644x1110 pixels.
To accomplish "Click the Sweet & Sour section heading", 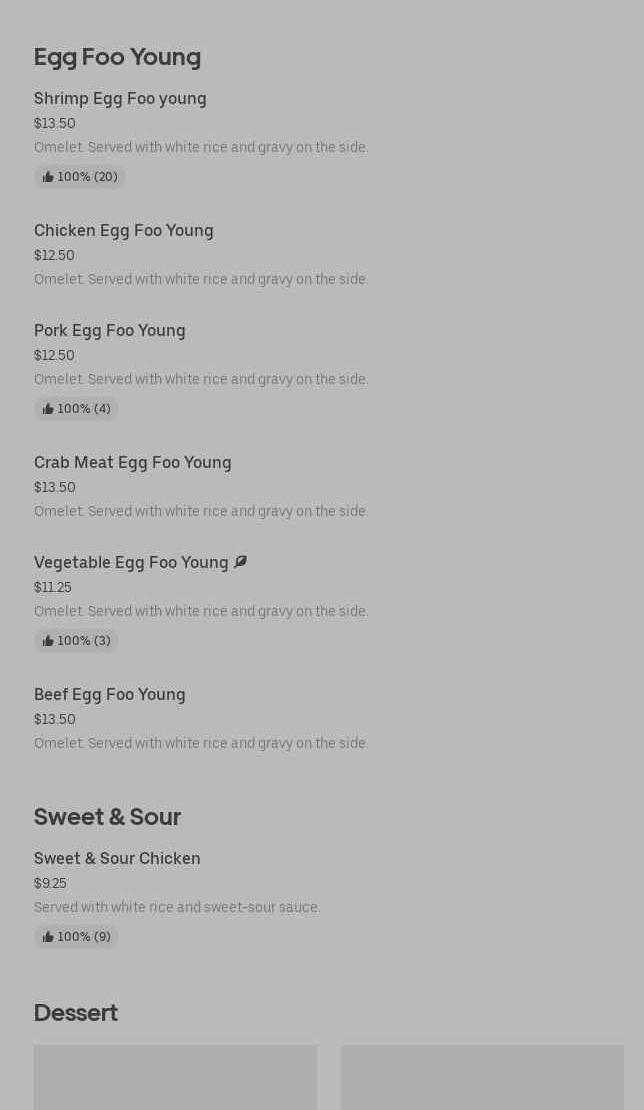I will coord(107,817).
